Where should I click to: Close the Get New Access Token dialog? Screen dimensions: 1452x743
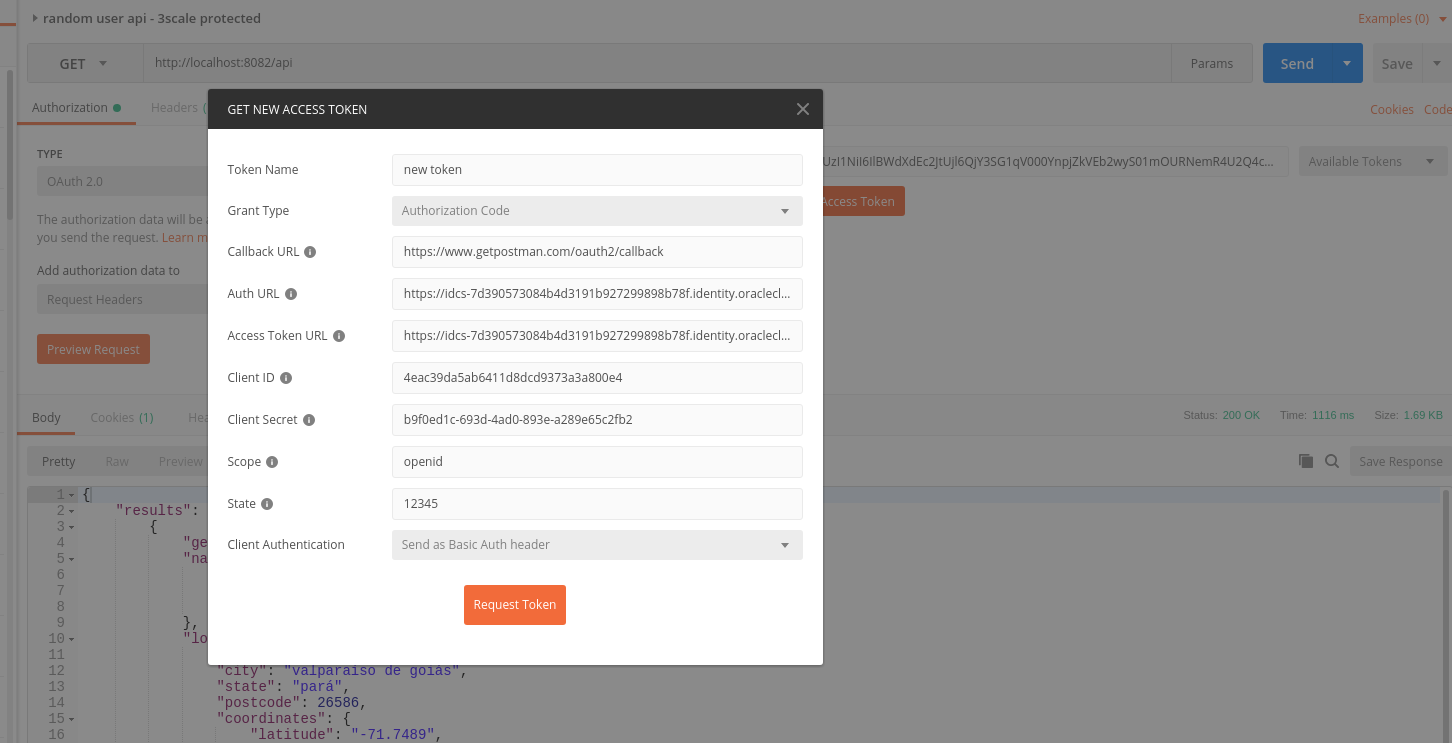(802, 109)
